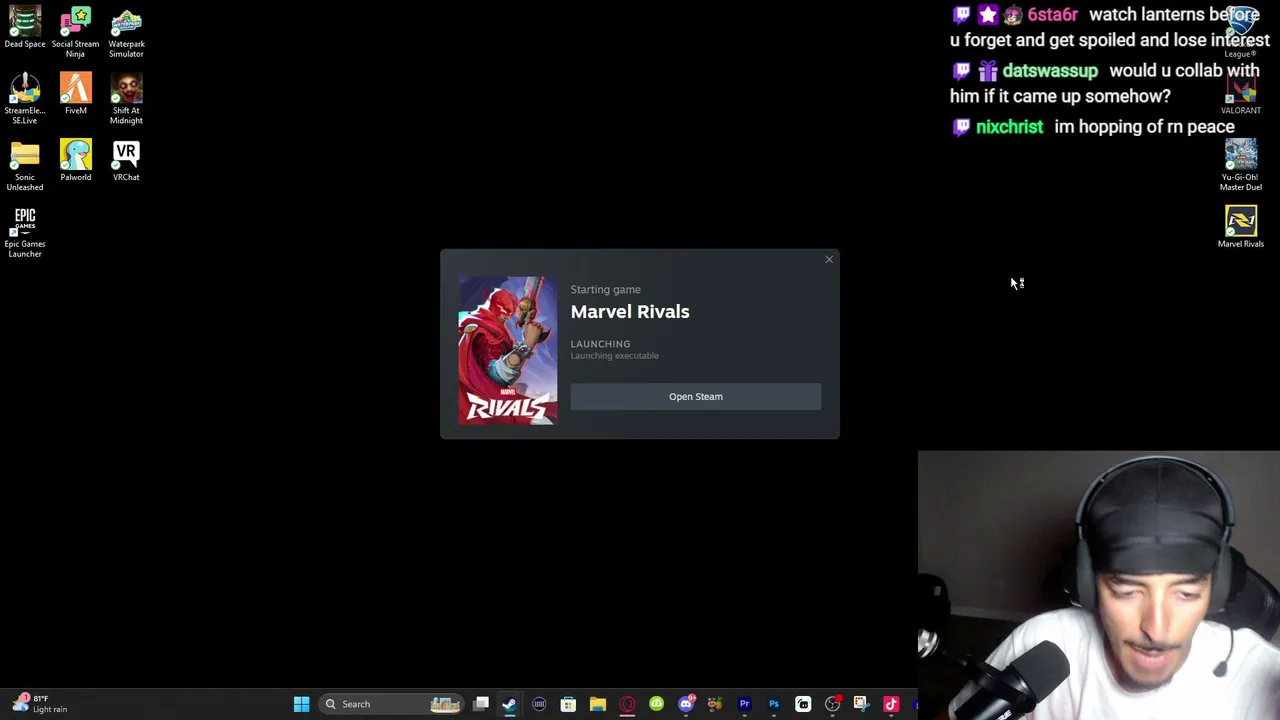This screenshot has height=720, width=1280.
Task: Click the Marvel Rivals cover art thumbnail
Action: click(x=508, y=350)
